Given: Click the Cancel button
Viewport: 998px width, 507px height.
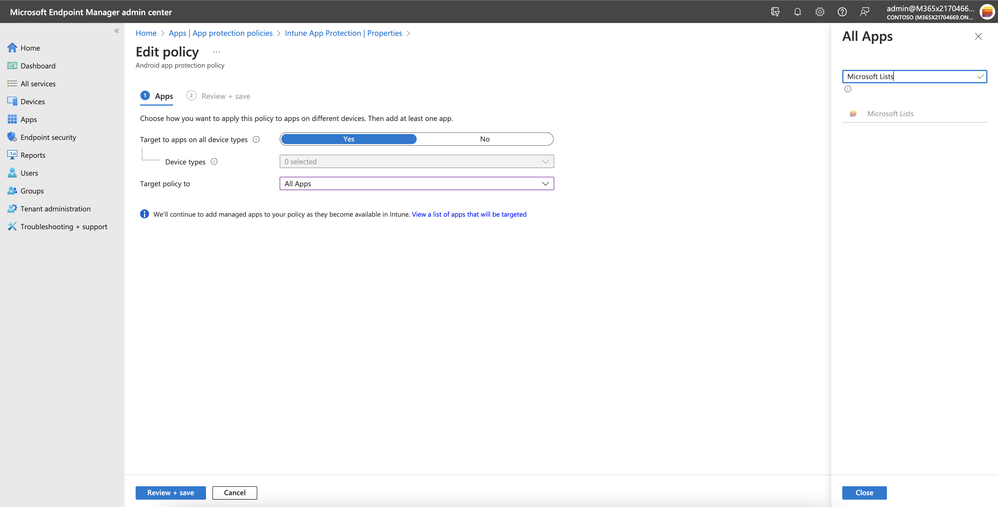Looking at the screenshot, I should pos(235,493).
